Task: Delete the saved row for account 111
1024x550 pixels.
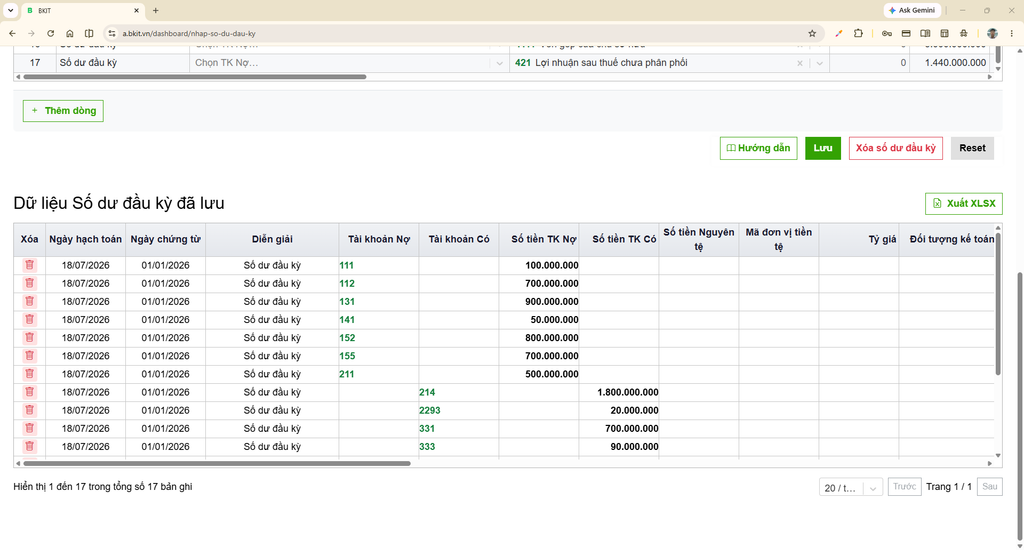Action: coord(29,265)
